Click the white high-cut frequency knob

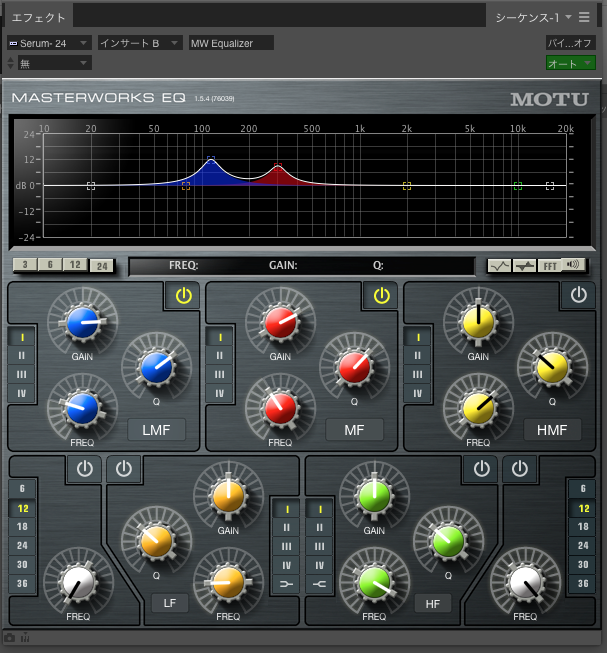click(x=525, y=583)
